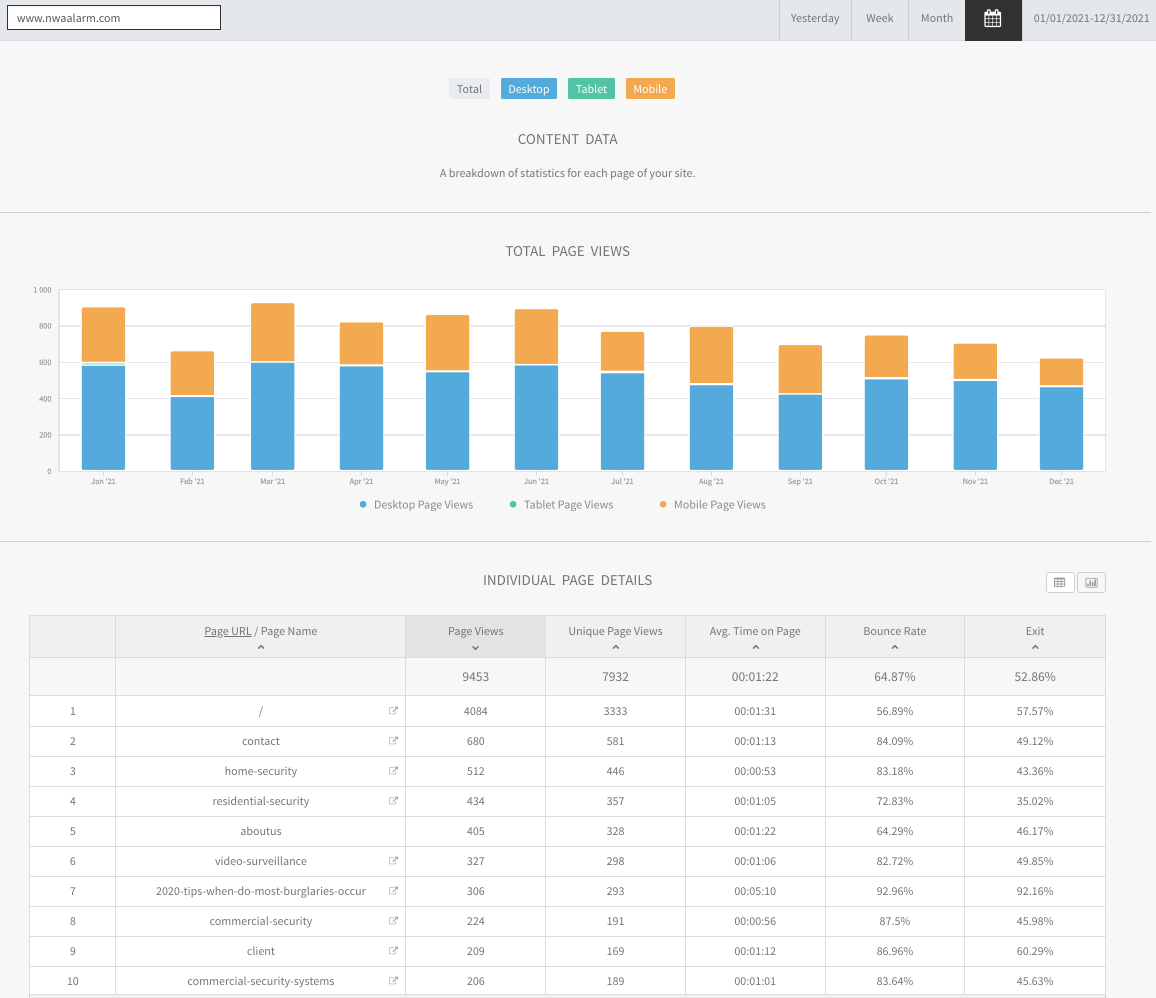
Task: Click the March '21 mobile bar segment
Action: (x=272, y=332)
